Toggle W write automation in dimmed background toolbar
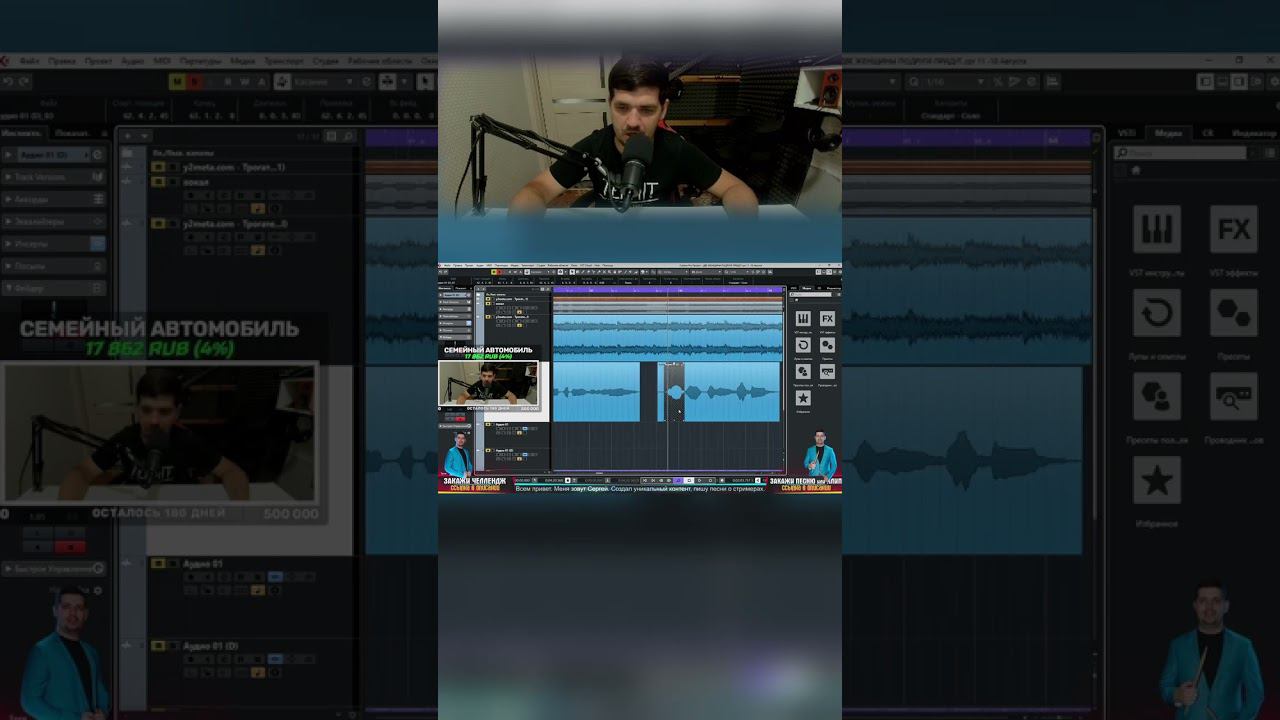This screenshot has width=1280, height=720. (245, 81)
